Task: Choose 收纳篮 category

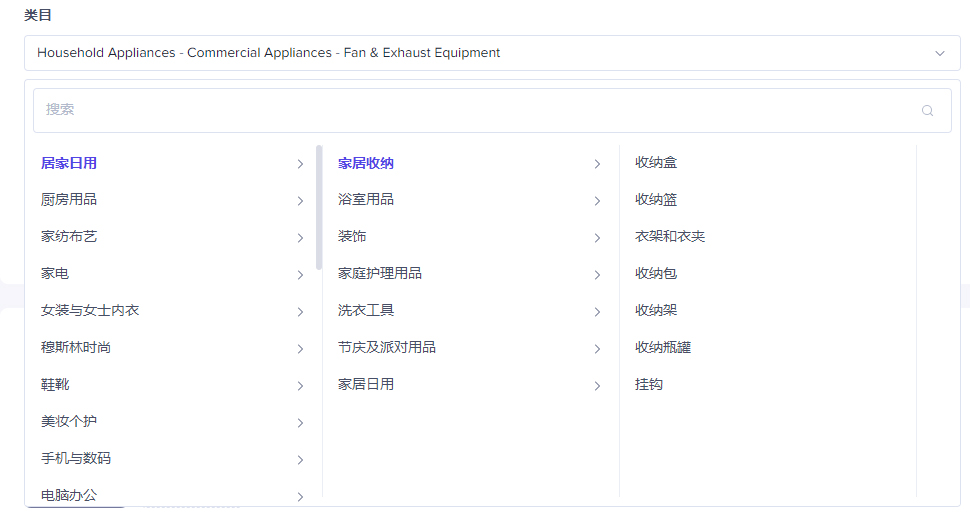Action: pos(656,199)
